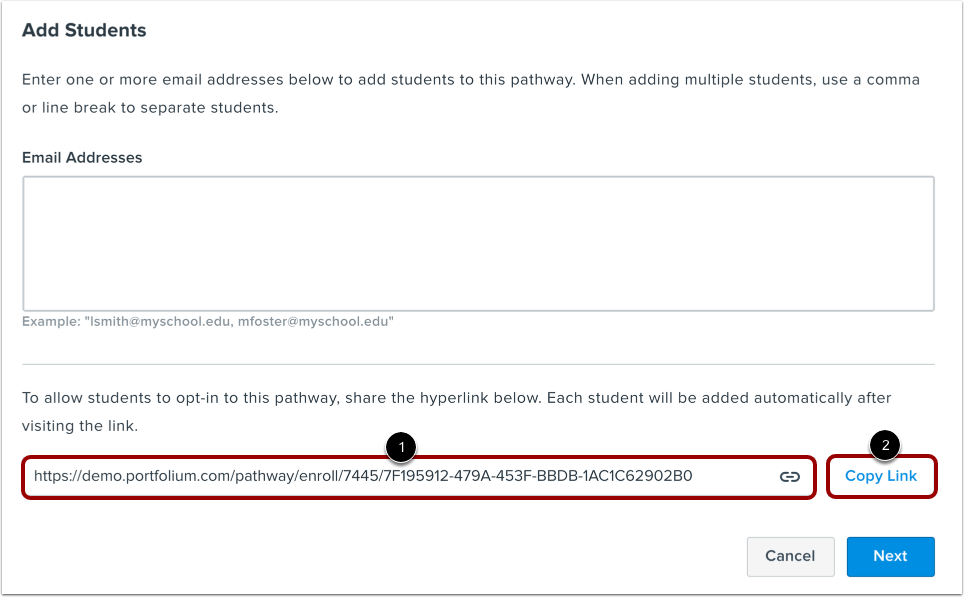Click the word 'Example:' below the text area
This screenshot has width=964, height=597.
tap(51, 322)
